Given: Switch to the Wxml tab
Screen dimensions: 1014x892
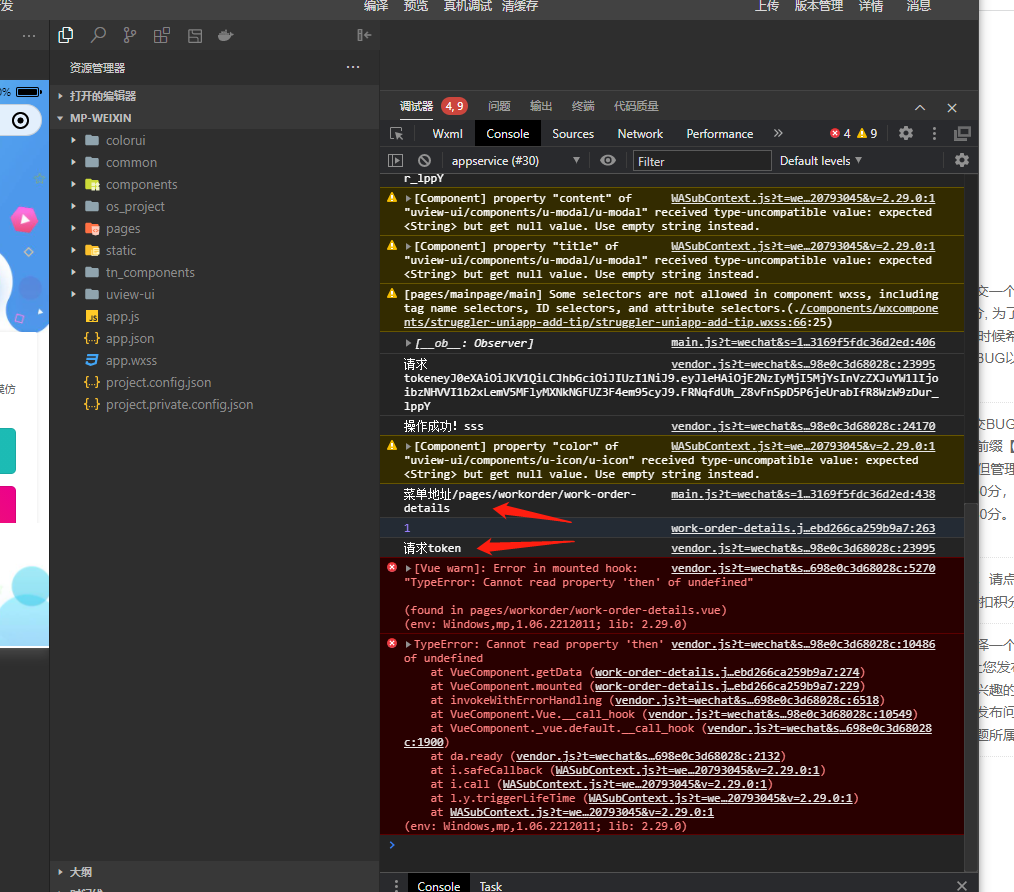Looking at the screenshot, I should coord(448,134).
